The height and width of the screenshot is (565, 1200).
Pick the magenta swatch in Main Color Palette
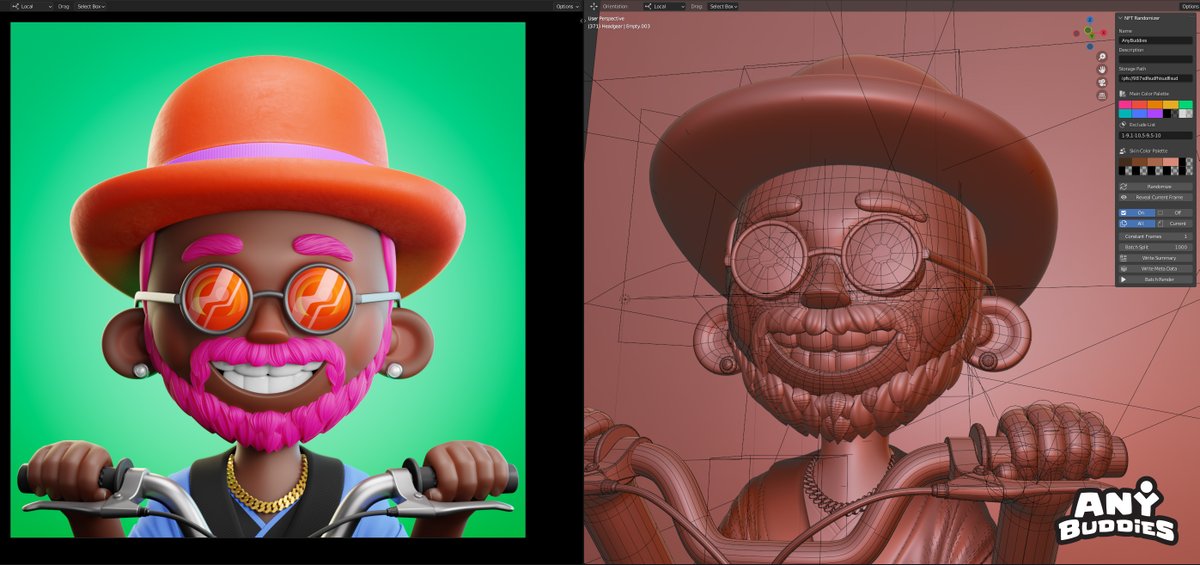(x=1126, y=104)
